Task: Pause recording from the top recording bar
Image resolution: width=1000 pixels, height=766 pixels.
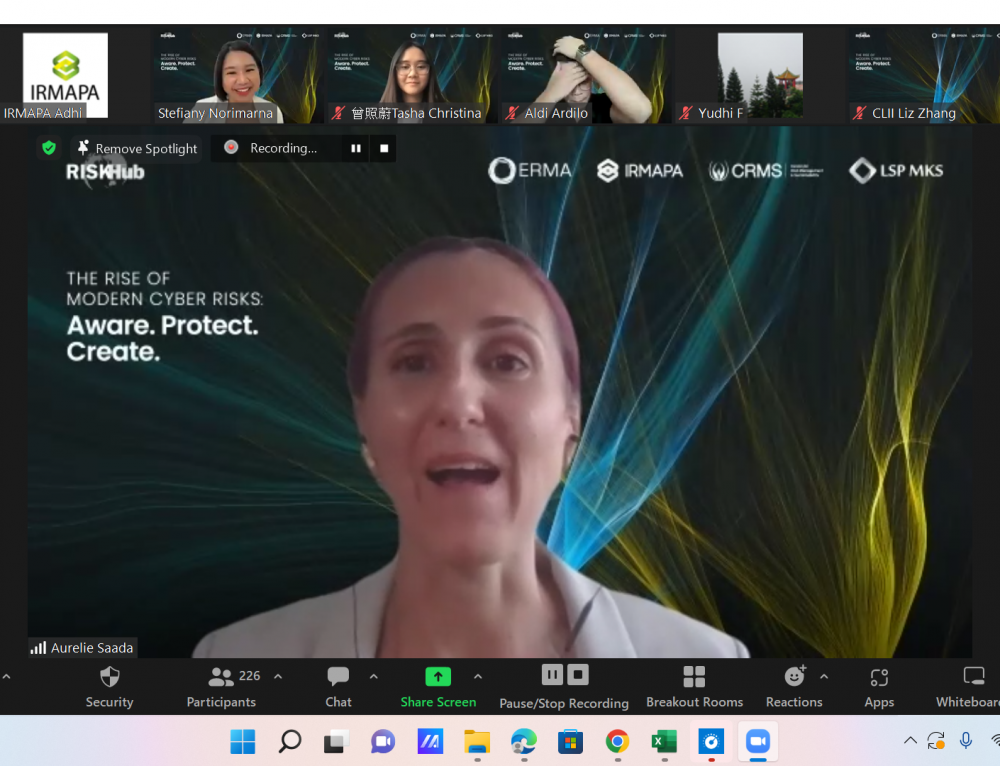Action: point(355,148)
